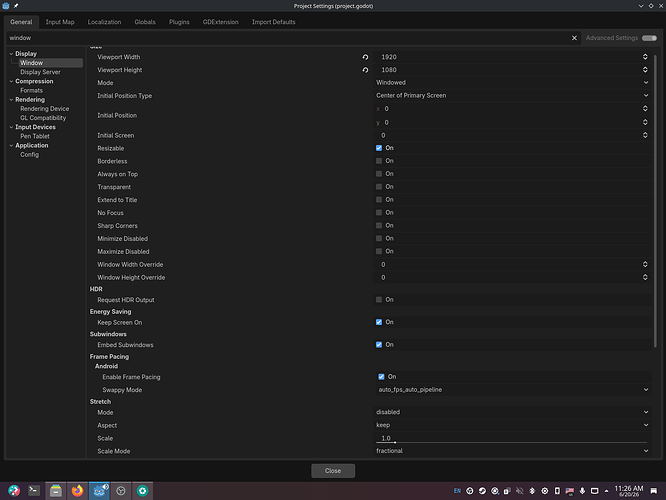Image resolution: width=666 pixels, height=500 pixels.
Task: Click the settings search field
Action: click(x=292, y=38)
